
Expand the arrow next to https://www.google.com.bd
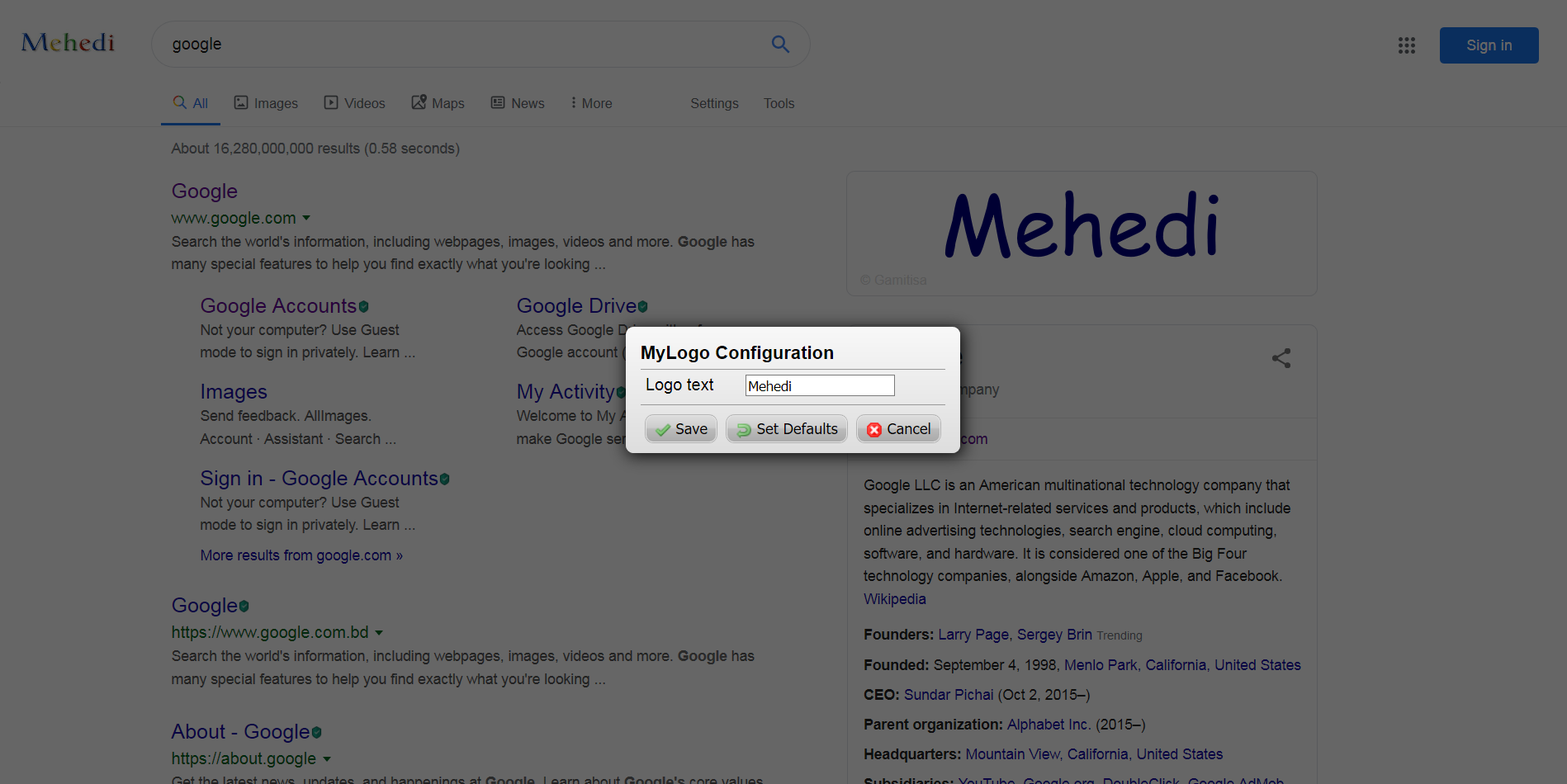coord(379,633)
